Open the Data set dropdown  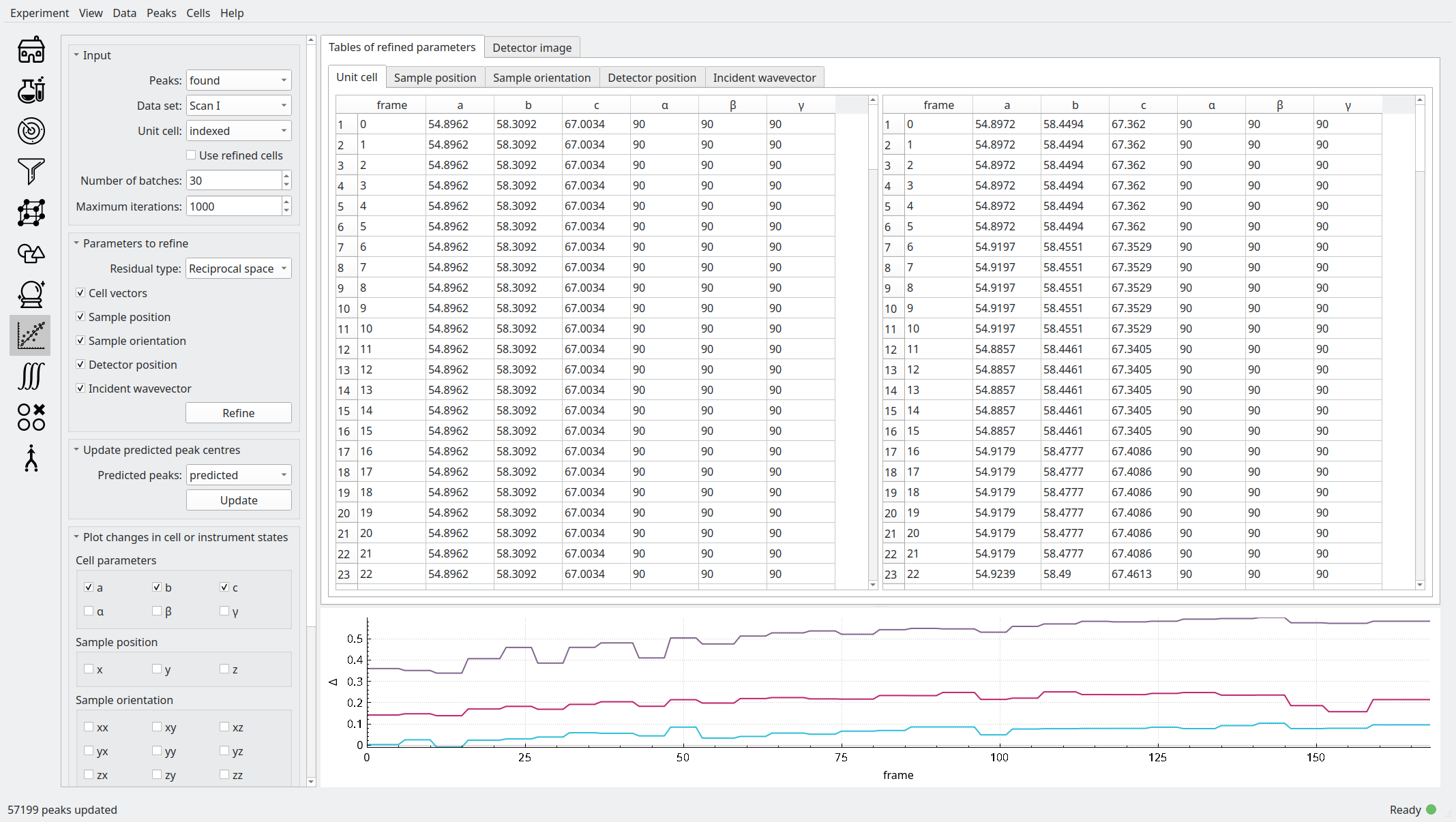tap(238, 106)
